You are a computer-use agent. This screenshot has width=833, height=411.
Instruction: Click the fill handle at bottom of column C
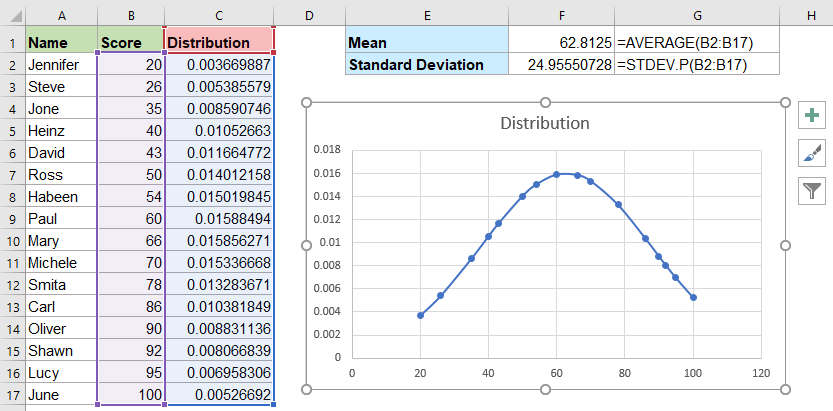[274, 405]
